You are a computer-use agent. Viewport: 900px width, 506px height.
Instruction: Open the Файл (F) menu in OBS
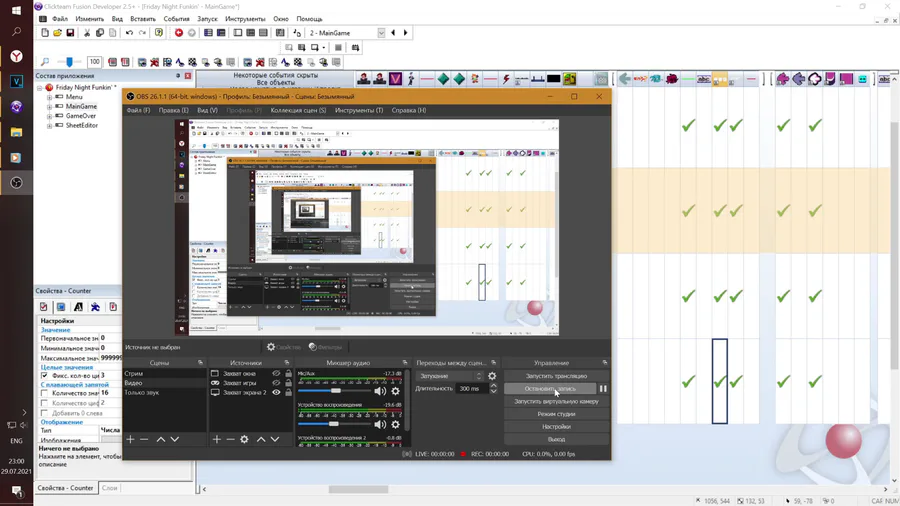(138, 110)
